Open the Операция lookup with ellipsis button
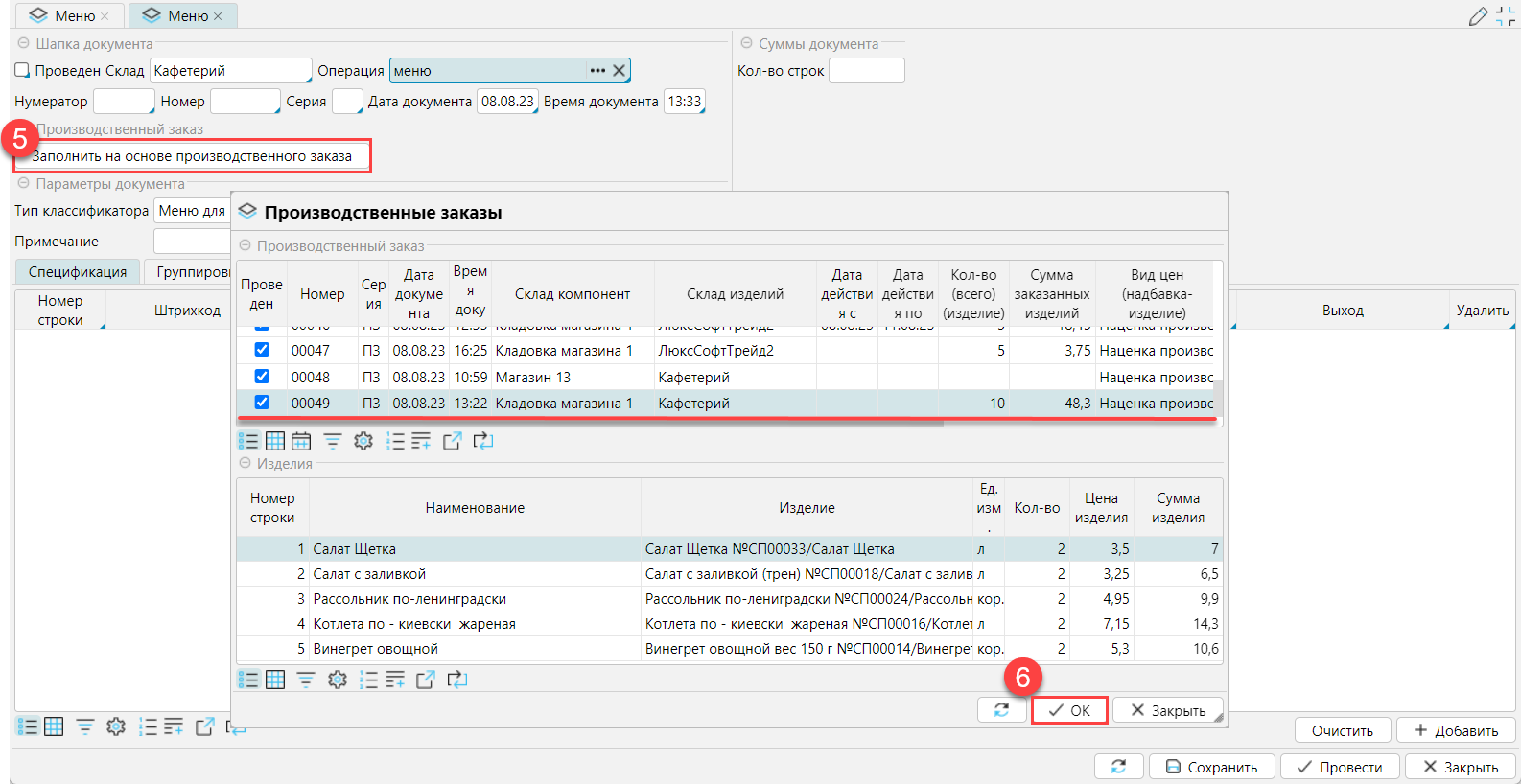Image resolution: width=1521 pixels, height=784 pixels. (x=597, y=71)
